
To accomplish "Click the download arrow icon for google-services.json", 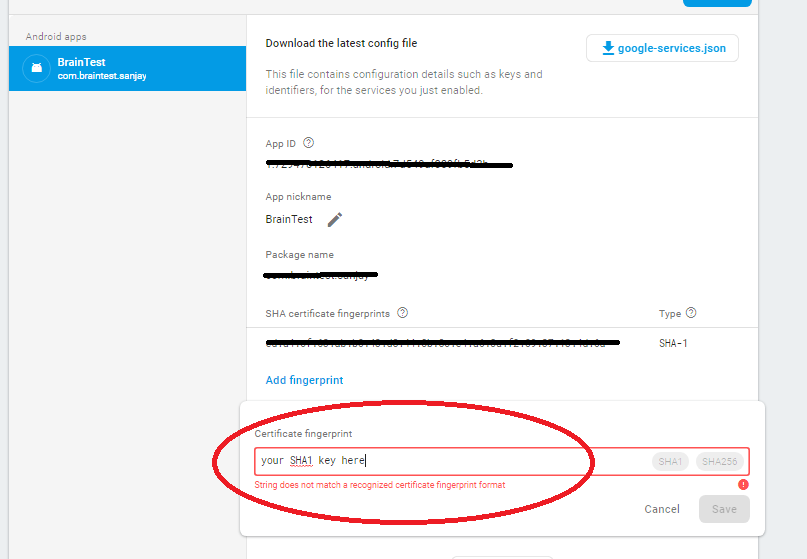I will [x=607, y=48].
